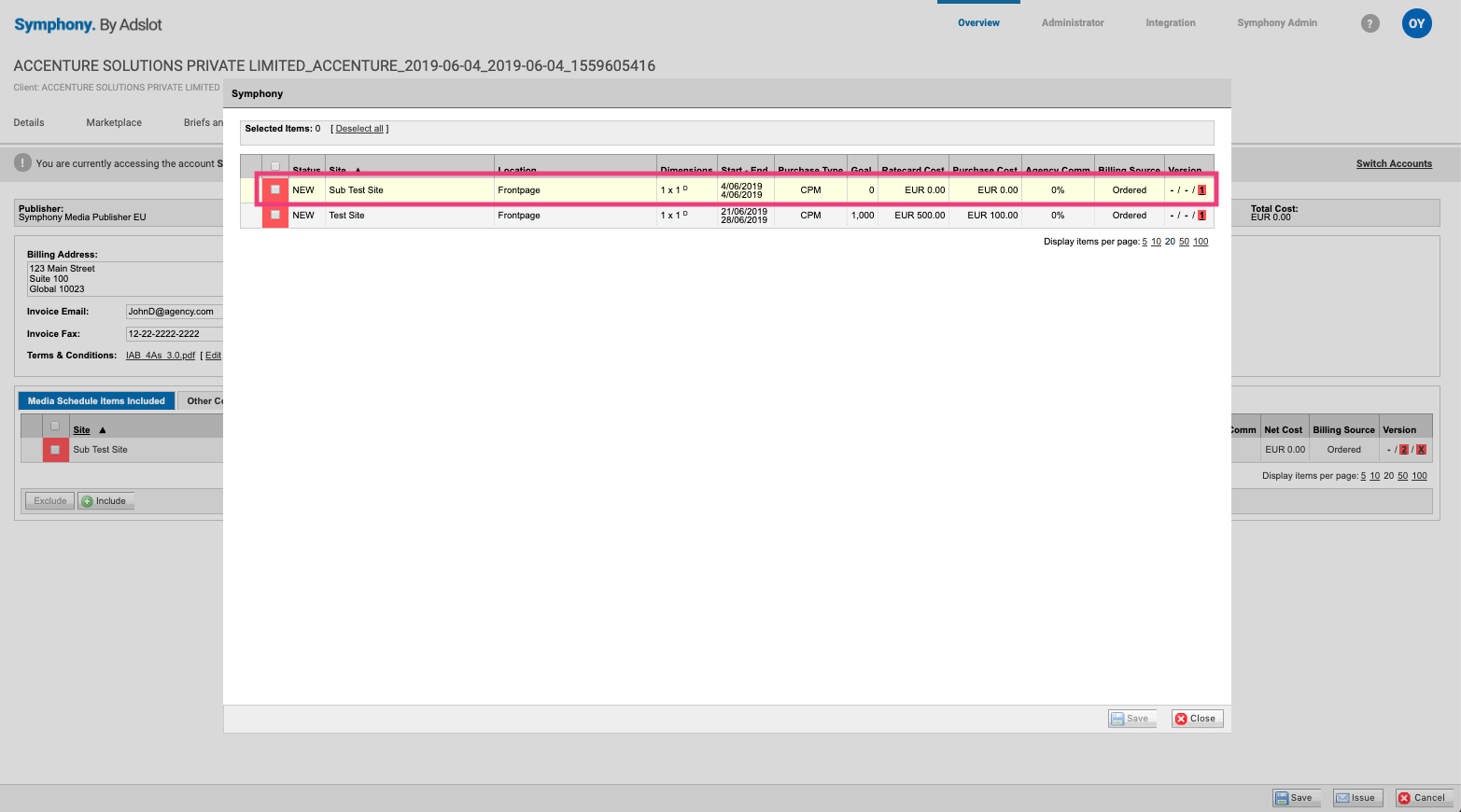Show 5 items per page in background table
The image size is (1461, 812).
[1363, 476]
